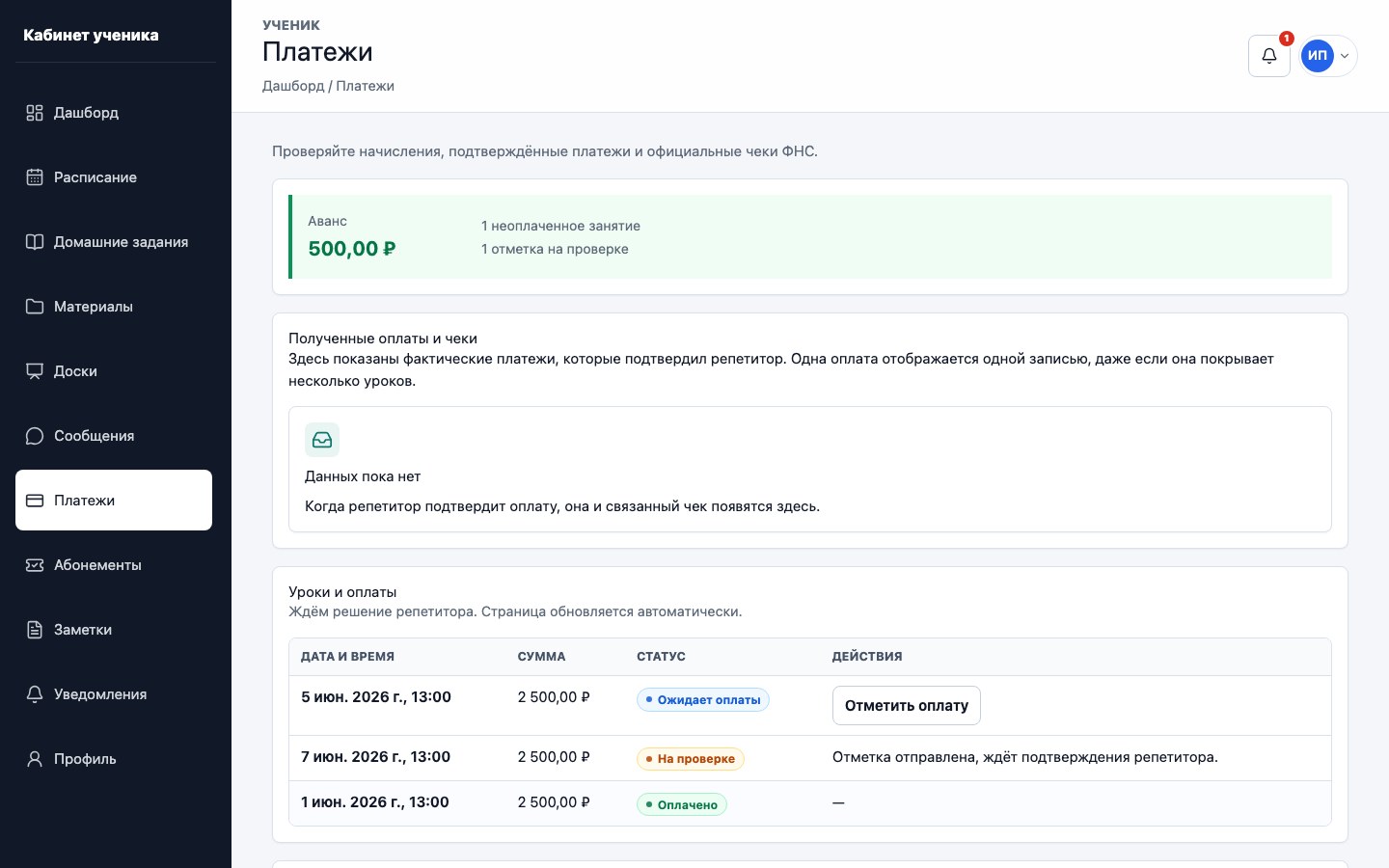Navigate to Сообщения in sidebar
The width and height of the screenshot is (1389, 868).
(114, 436)
